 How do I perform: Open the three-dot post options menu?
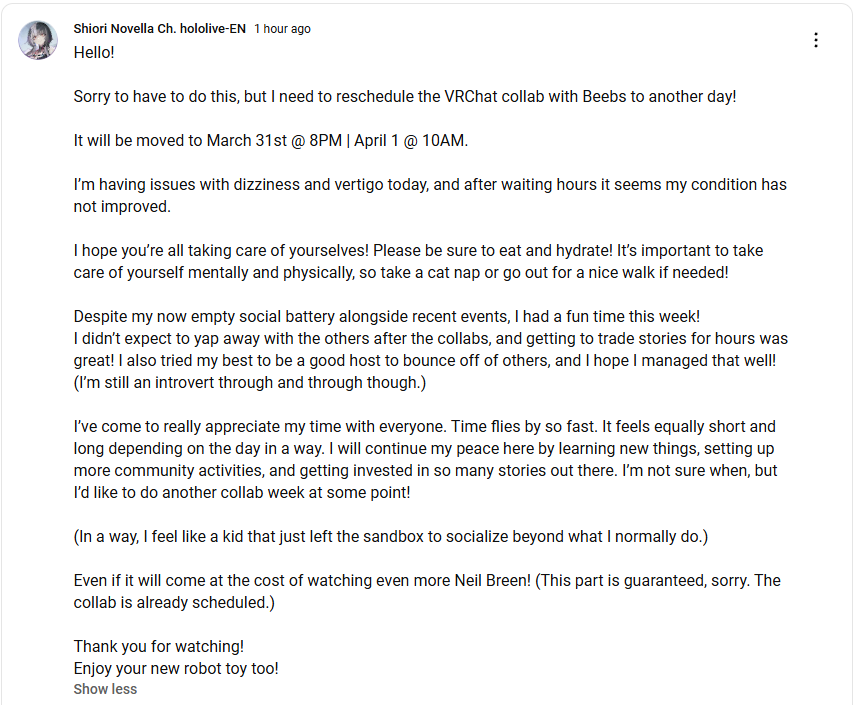tap(815, 40)
